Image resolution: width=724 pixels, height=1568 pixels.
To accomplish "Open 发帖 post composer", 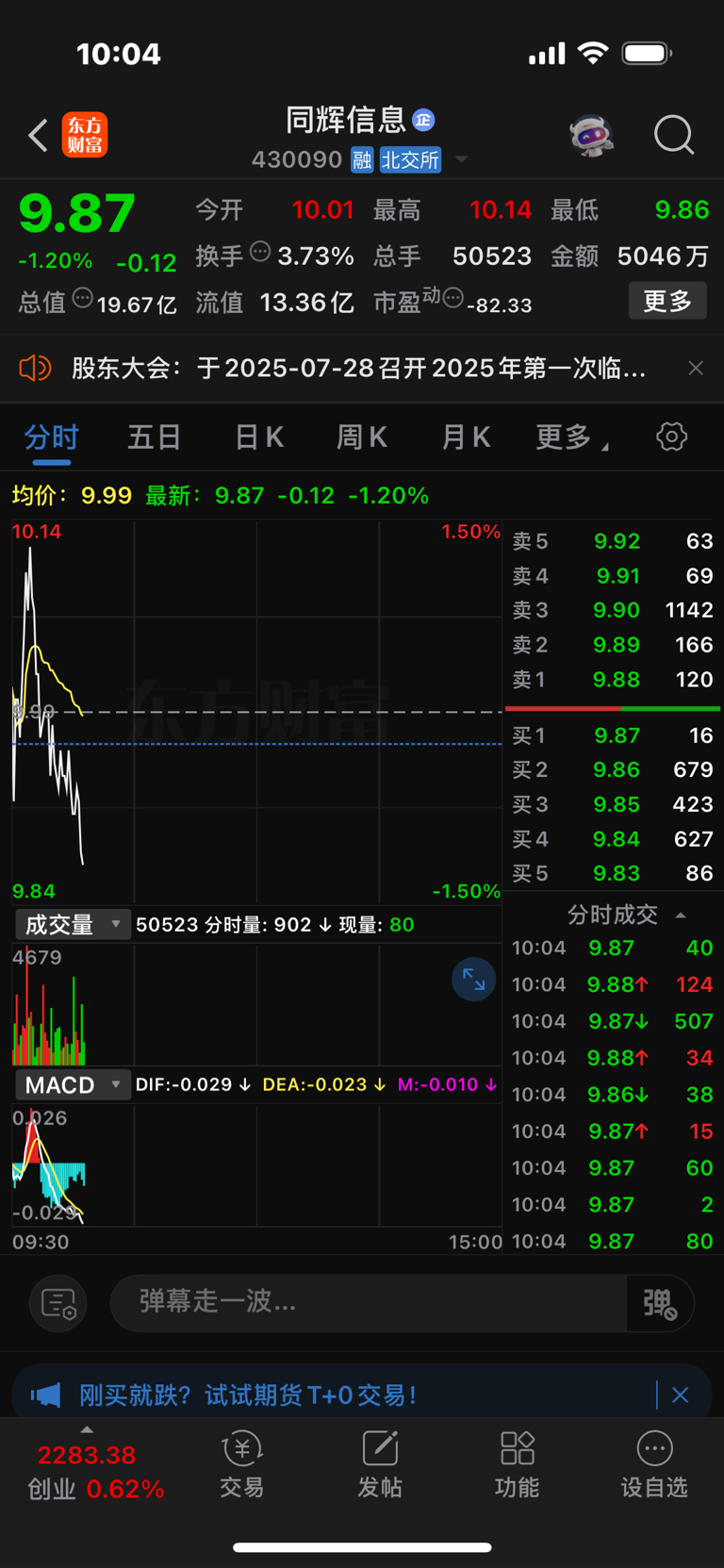I will coord(380,1465).
